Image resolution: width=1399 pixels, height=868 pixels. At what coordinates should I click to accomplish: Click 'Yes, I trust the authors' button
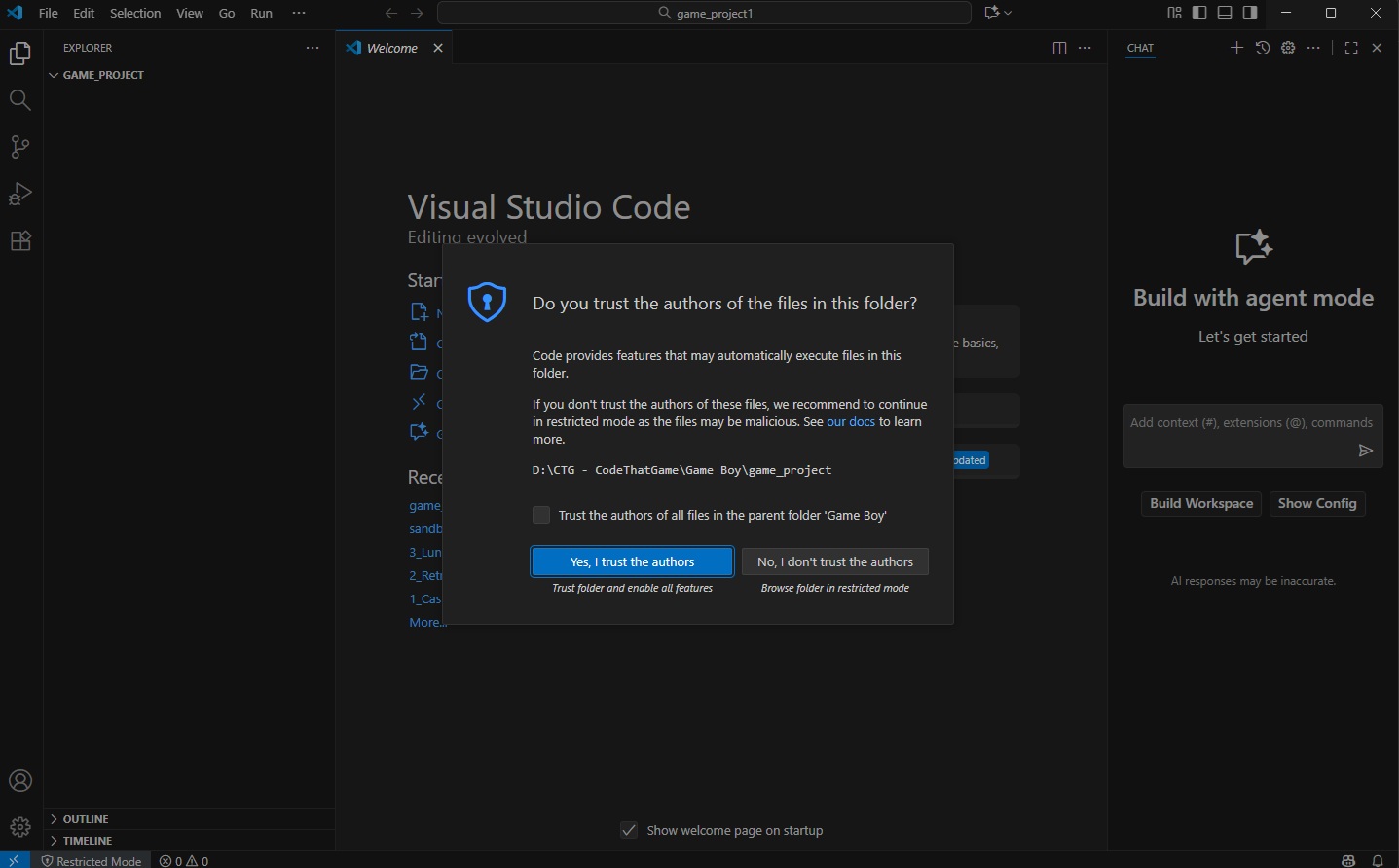coord(632,561)
